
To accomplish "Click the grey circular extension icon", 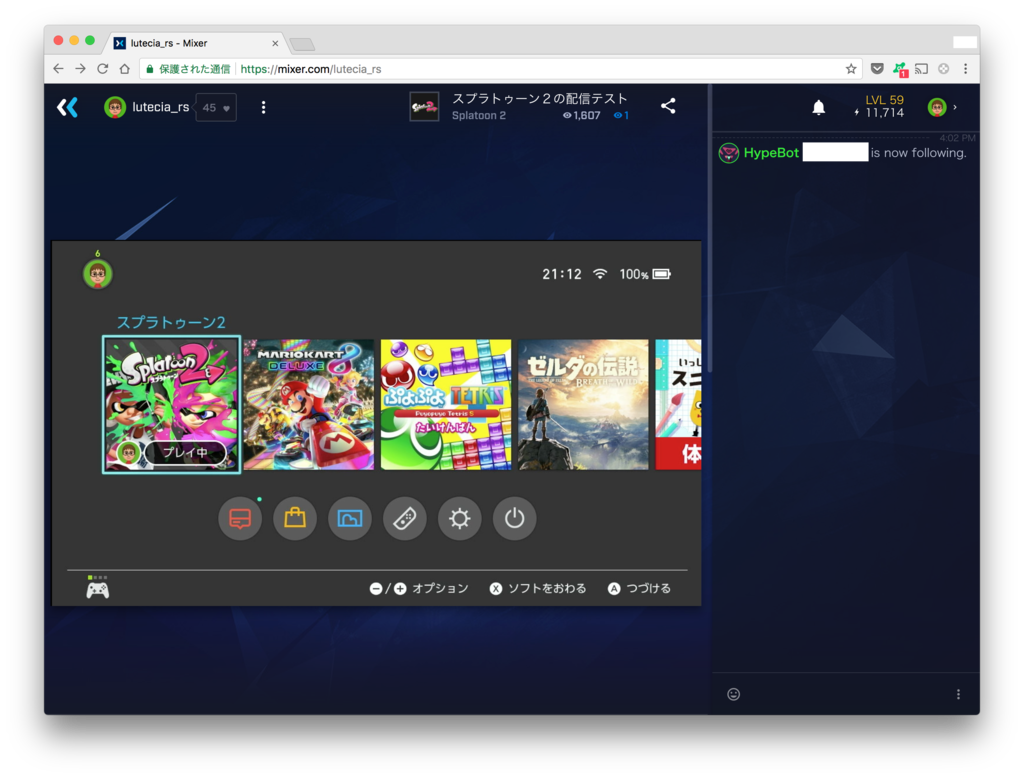I will [x=944, y=69].
